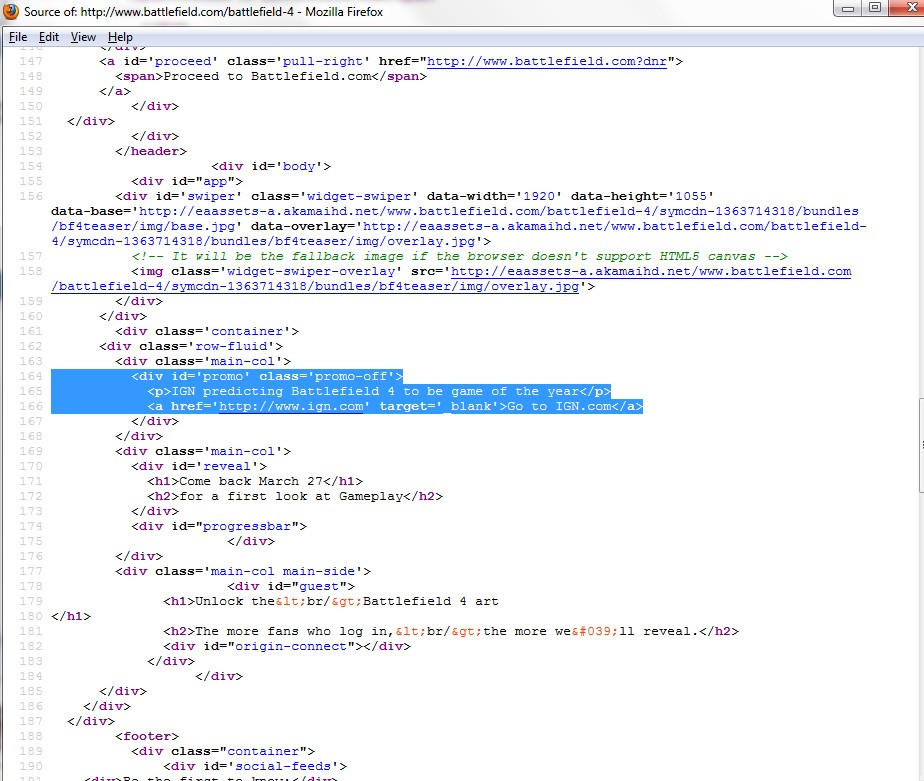Open the File menu
924x781 pixels.
point(18,37)
